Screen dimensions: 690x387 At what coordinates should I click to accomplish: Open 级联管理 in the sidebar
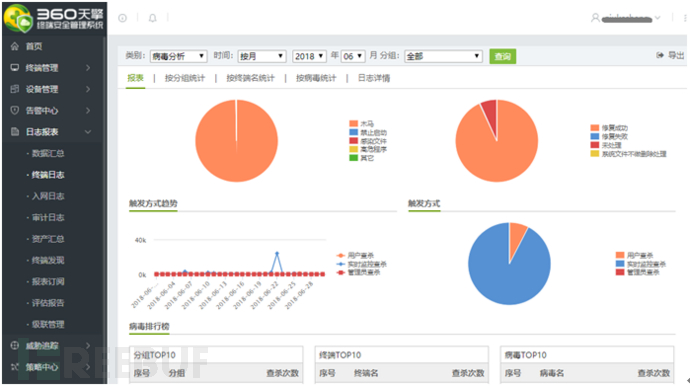pyautogui.click(x=48, y=324)
